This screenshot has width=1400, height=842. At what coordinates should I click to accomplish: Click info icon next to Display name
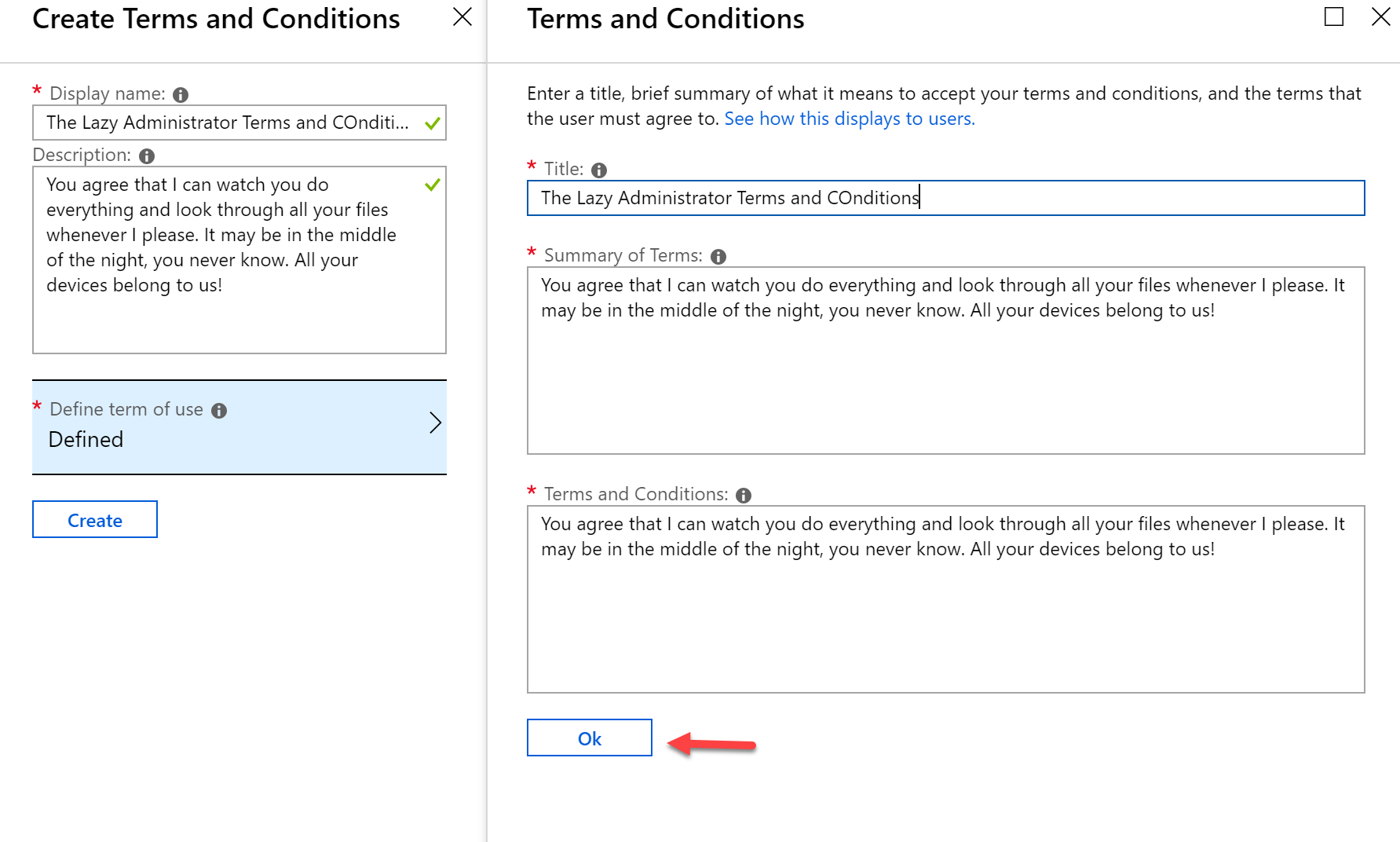pyautogui.click(x=181, y=95)
